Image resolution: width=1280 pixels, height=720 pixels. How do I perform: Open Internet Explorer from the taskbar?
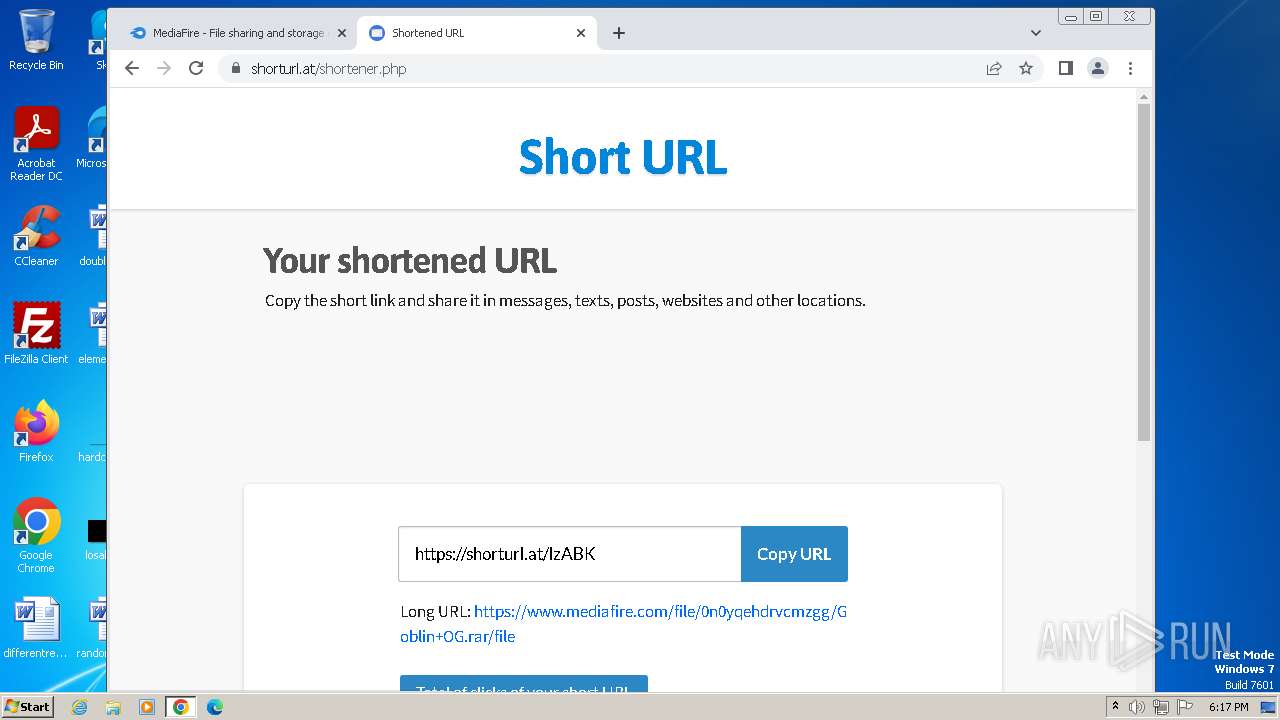click(80, 707)
